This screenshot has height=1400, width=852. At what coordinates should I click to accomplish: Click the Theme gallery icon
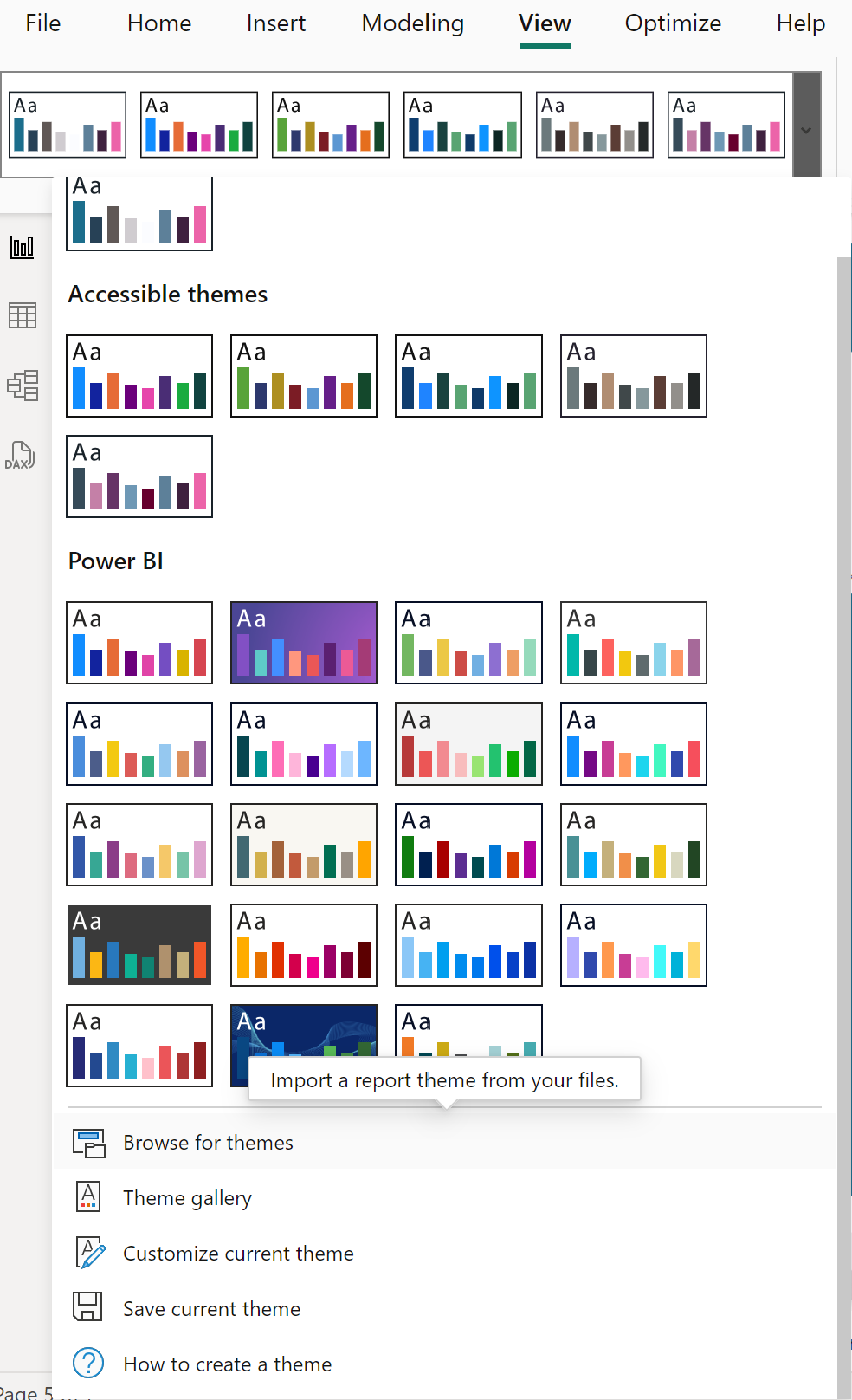point(87,1197)
